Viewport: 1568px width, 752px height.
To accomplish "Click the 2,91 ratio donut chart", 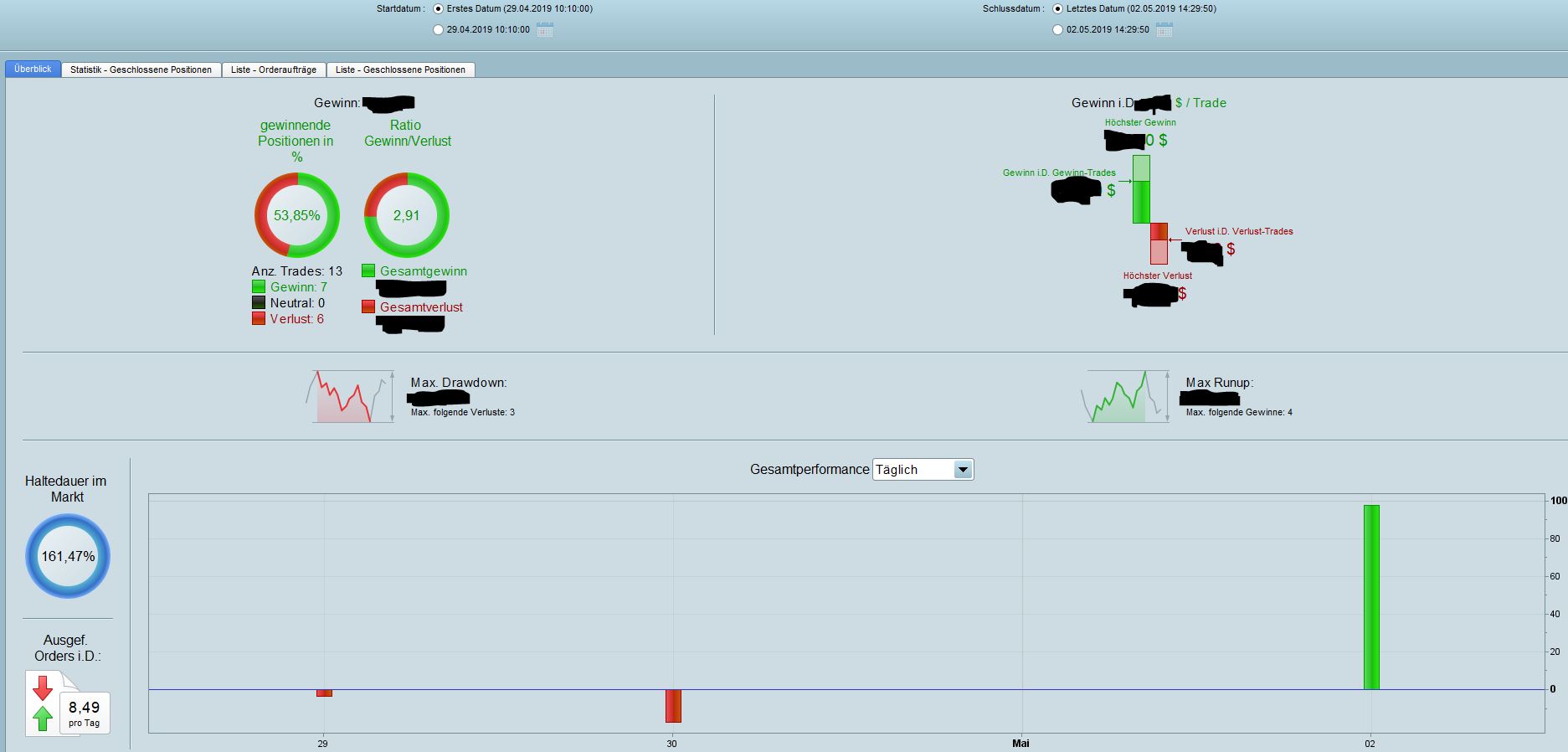I will coord(407,215).
